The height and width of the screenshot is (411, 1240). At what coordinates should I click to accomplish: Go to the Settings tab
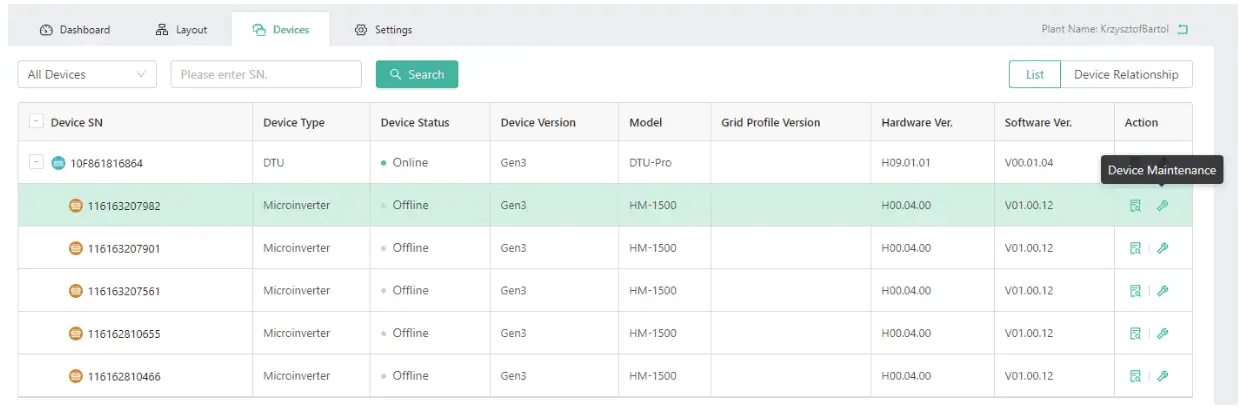384,30
